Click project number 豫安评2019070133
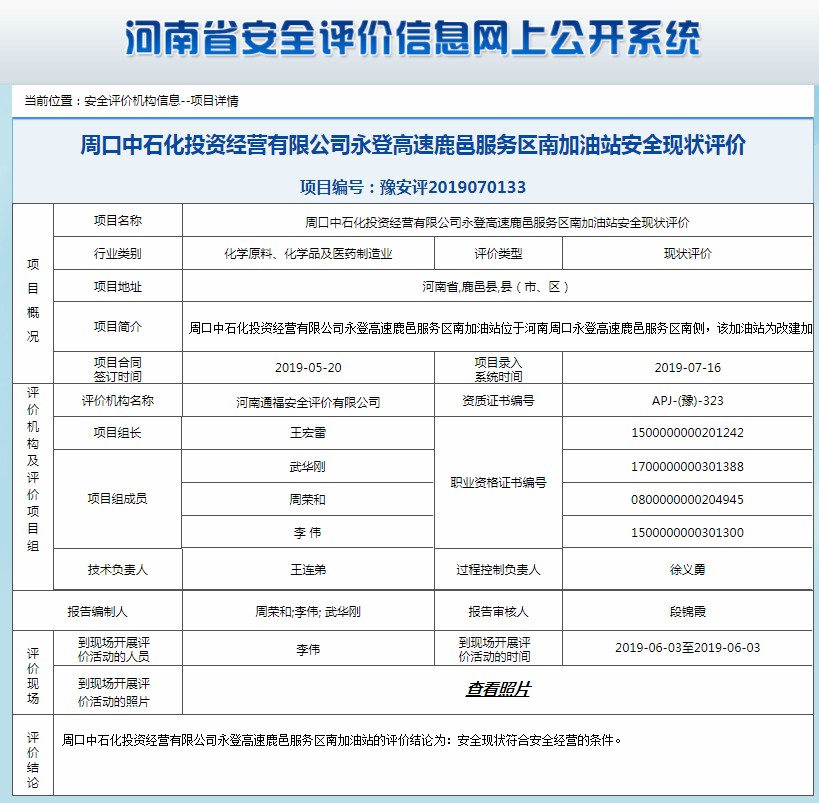 click(x=452, y=187)
